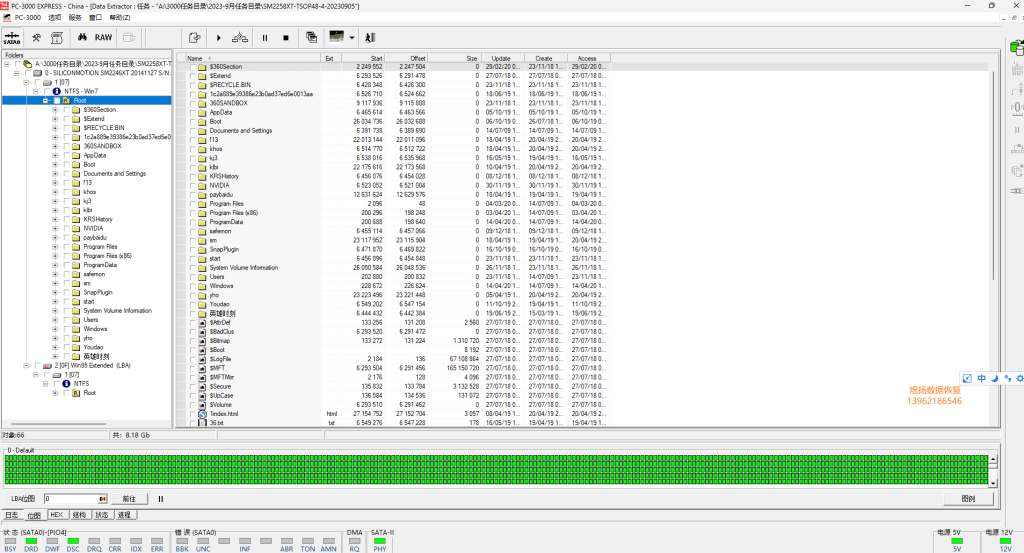The height and width of the screenshot is (553, 1024).
Task: Open the map tree structure icon
Action: pyautogui.click(x=240, y=37)
